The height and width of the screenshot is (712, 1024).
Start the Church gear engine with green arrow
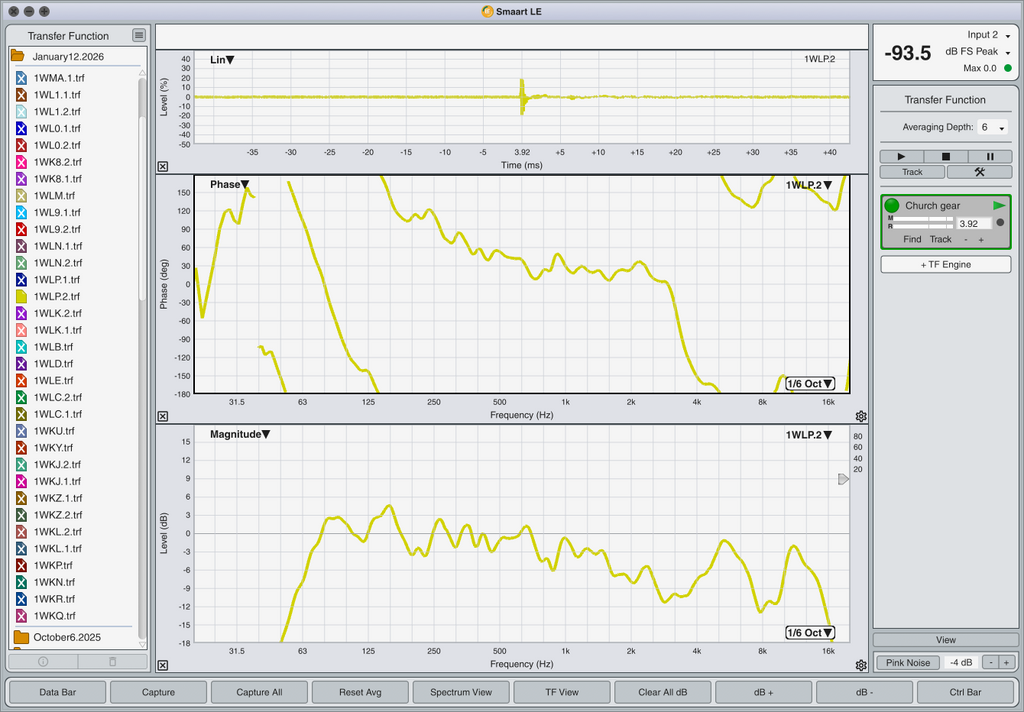[x=998, y=205]
